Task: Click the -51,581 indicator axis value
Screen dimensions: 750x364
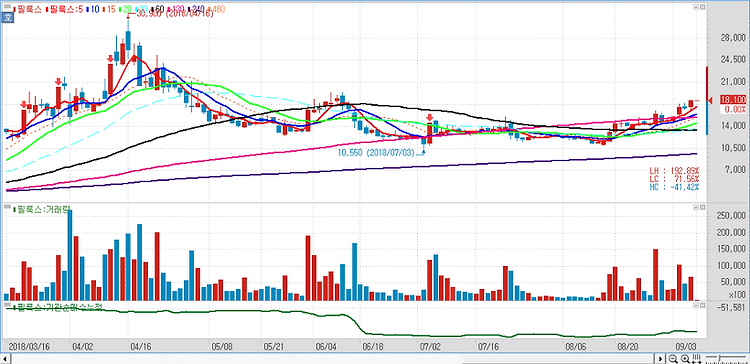Action: click(x=731, y=307)
